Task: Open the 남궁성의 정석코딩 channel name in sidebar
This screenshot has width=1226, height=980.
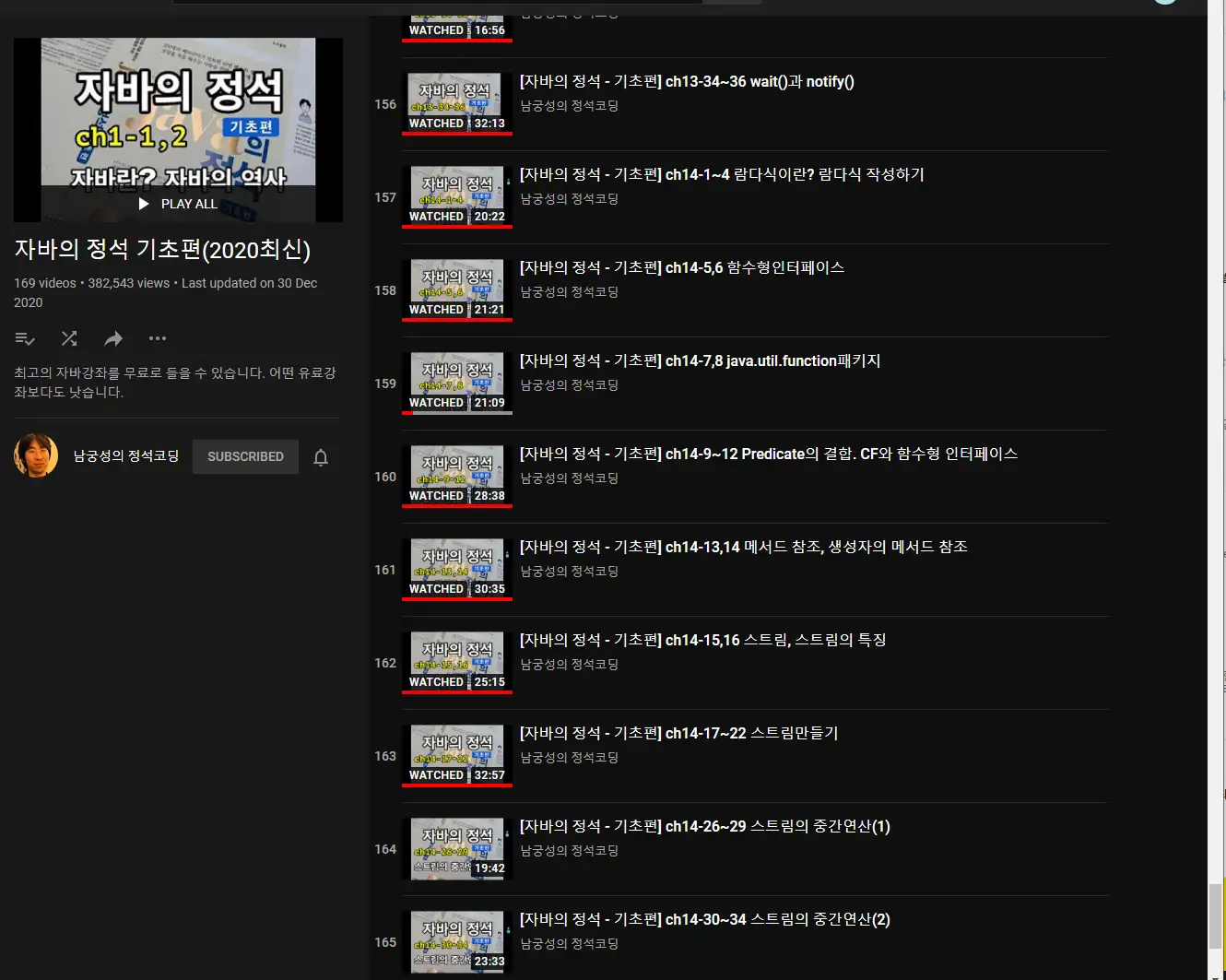Action: 126,456
